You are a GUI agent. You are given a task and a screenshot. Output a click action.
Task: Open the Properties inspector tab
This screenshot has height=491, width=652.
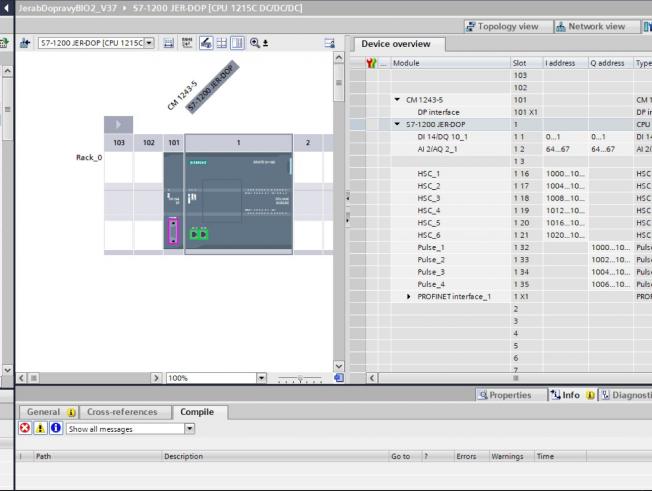(511, 395)
